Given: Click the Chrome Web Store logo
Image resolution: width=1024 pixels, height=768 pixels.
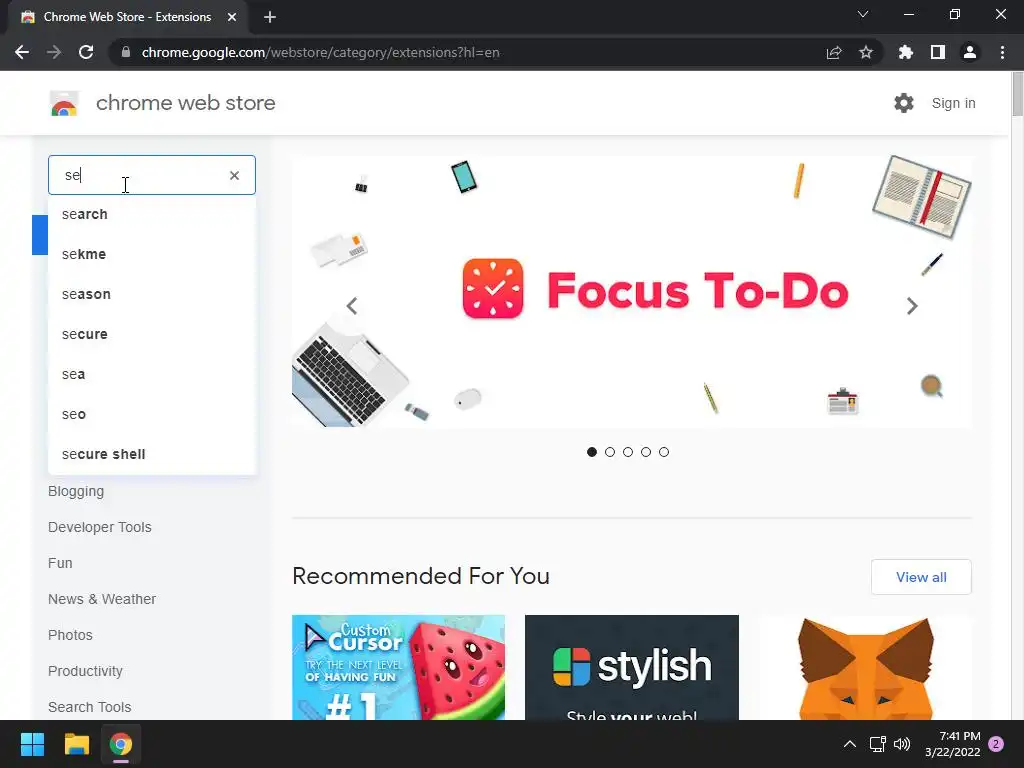Looking at the screenshot, I should click(64, 103).
